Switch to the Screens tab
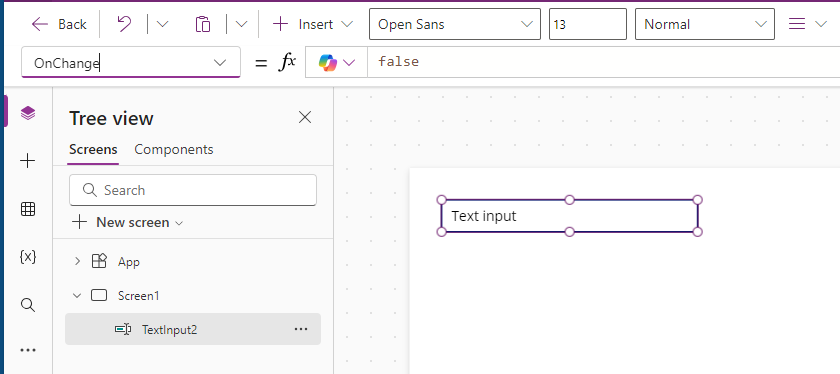 (93, 149)
